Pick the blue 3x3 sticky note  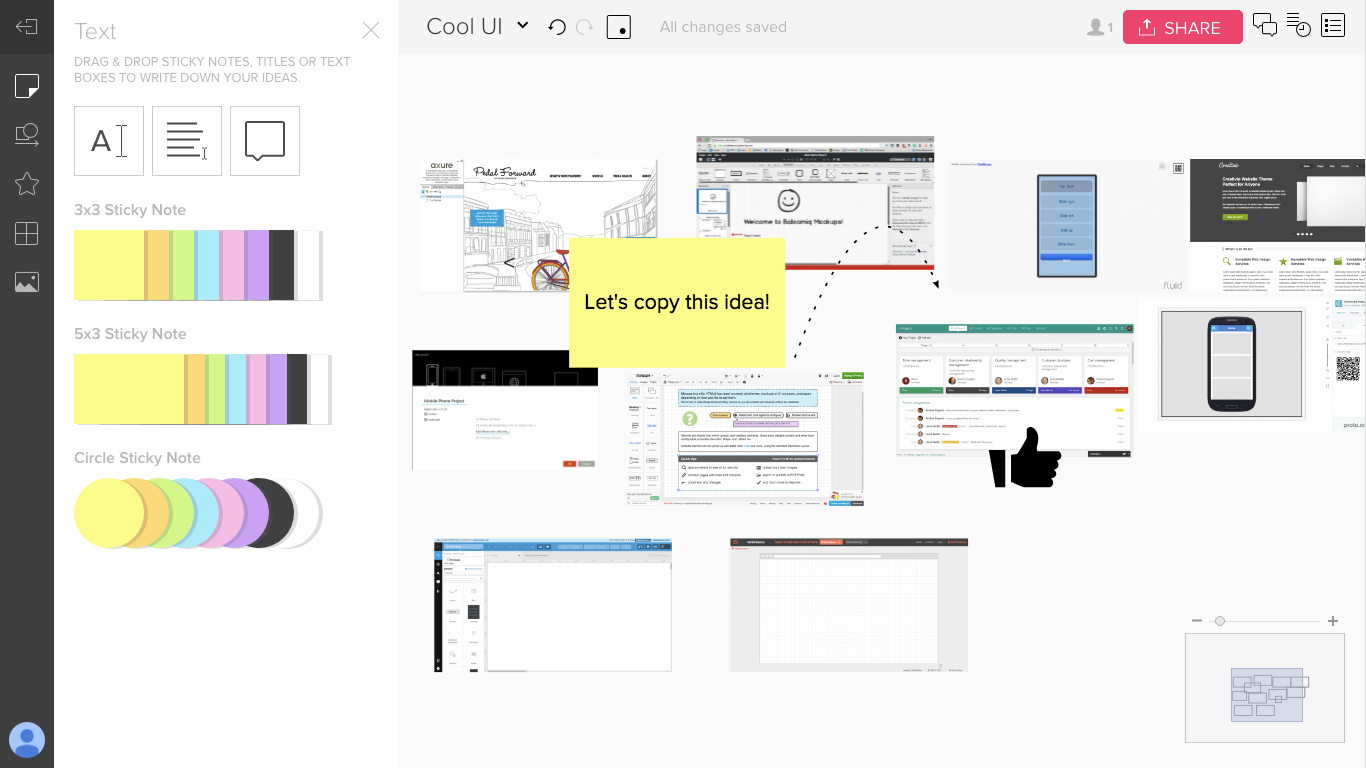coord(209,265)
